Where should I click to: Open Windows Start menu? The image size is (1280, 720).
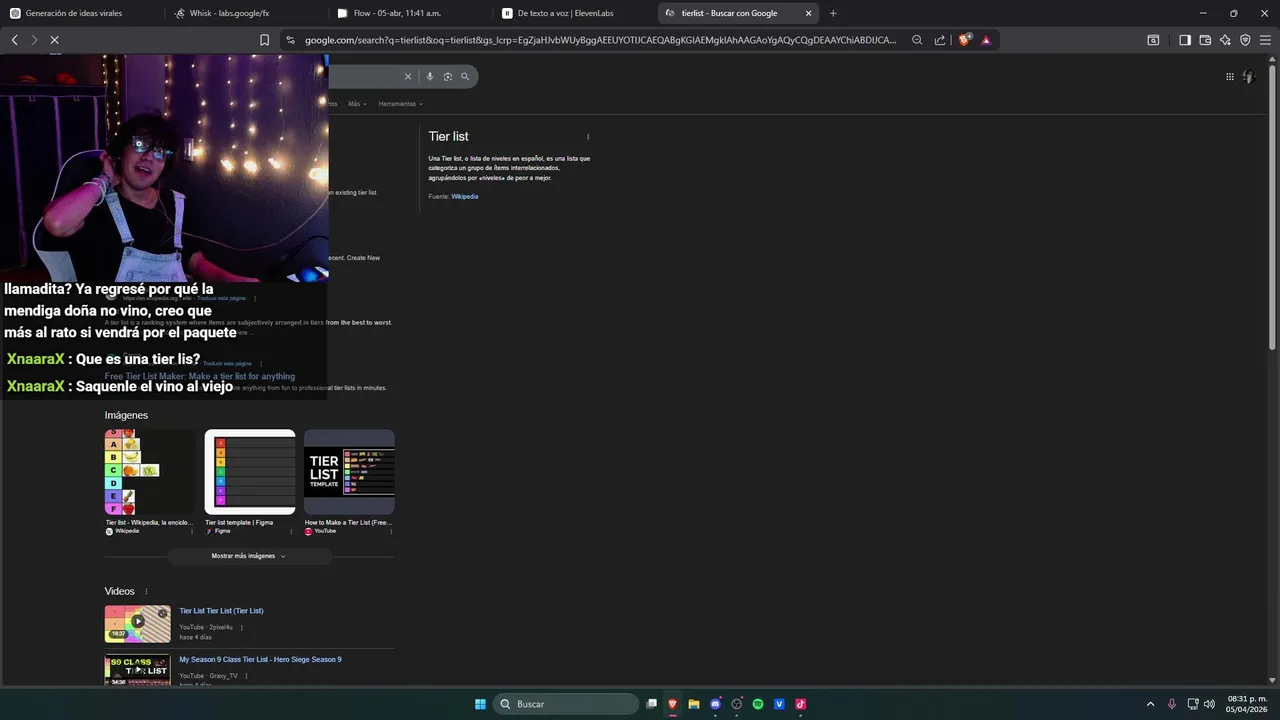click(480, 704)
